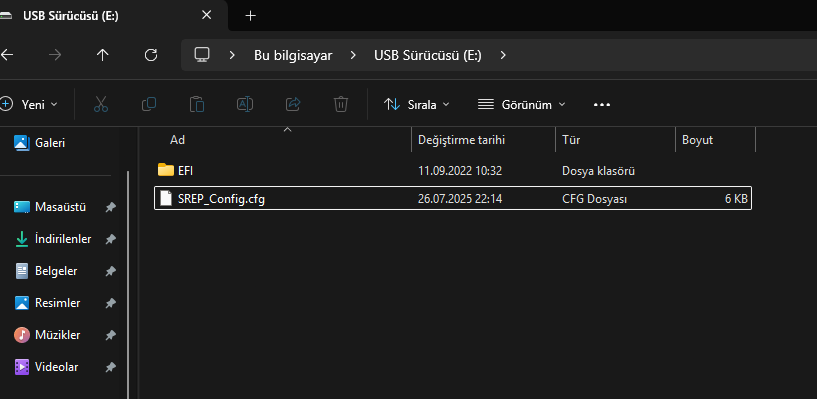Viewport: 817px width, 399px height.
Task: Click pin icon next to Videolar
Action: tap(110, 367)
